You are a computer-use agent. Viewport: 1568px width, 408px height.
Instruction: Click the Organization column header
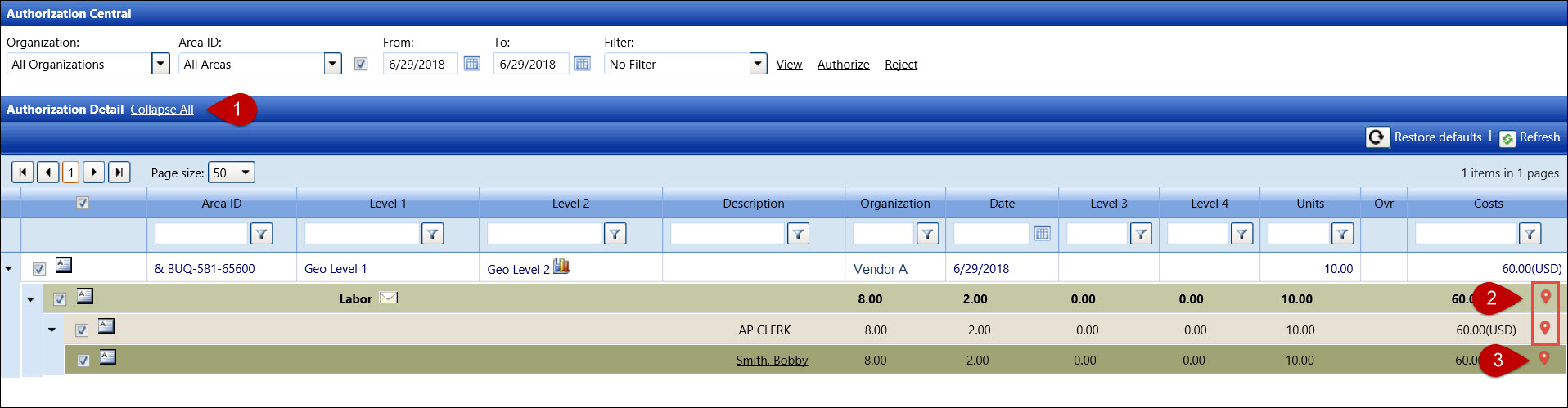[894, 204]
